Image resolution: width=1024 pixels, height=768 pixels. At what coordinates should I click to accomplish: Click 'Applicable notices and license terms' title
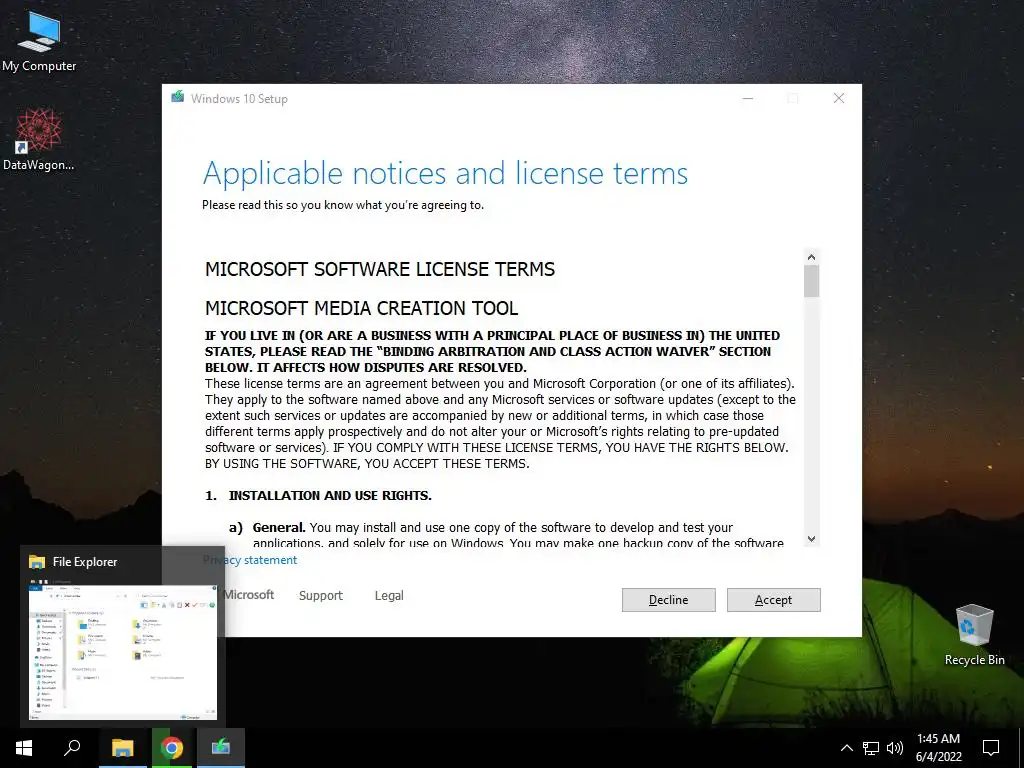pos(445,174)
